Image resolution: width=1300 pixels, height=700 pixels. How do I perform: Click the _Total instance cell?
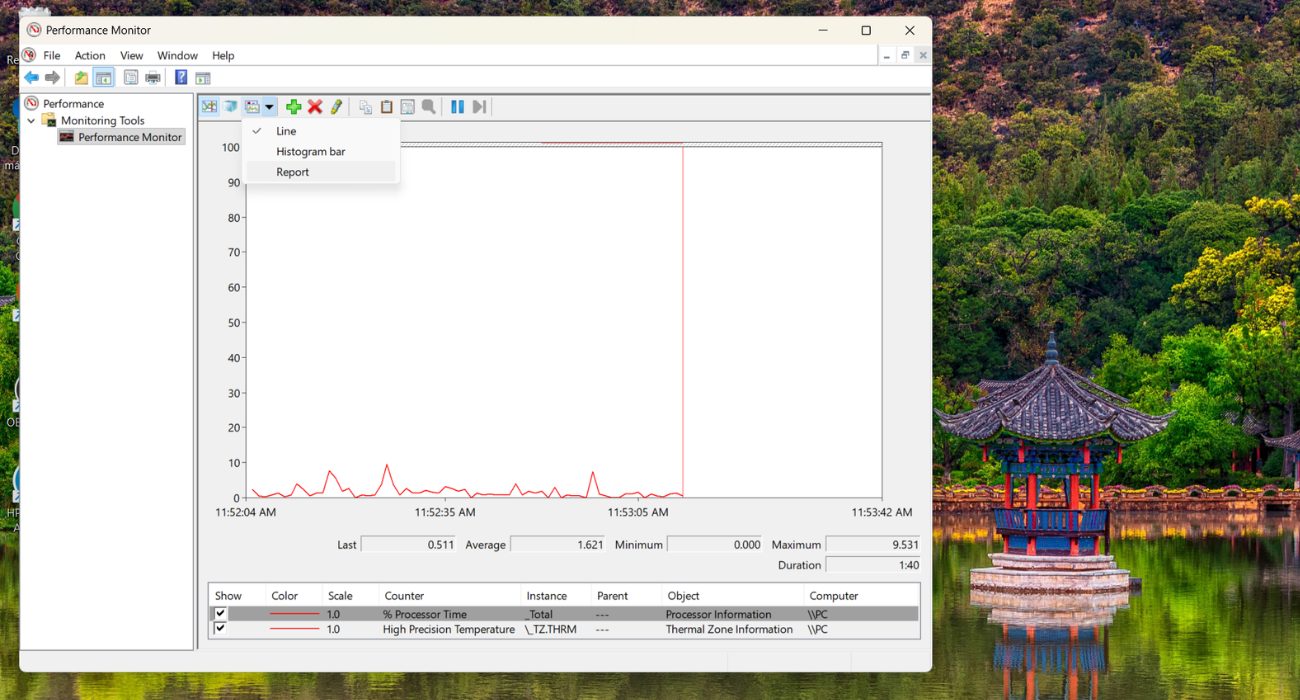[539, 614]
